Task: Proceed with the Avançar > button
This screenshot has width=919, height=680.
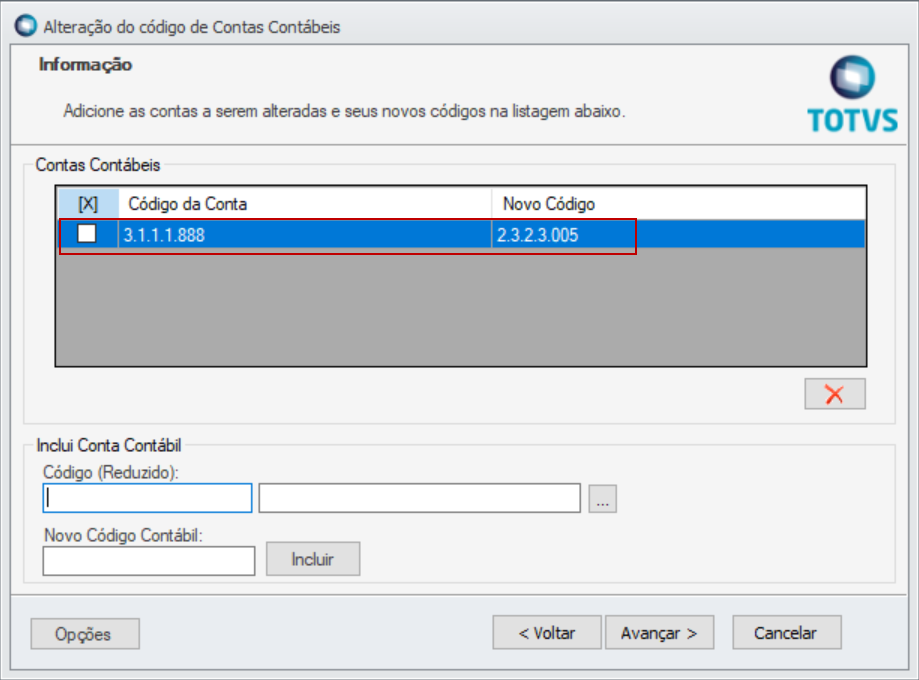Action: (x=659, y=633)
